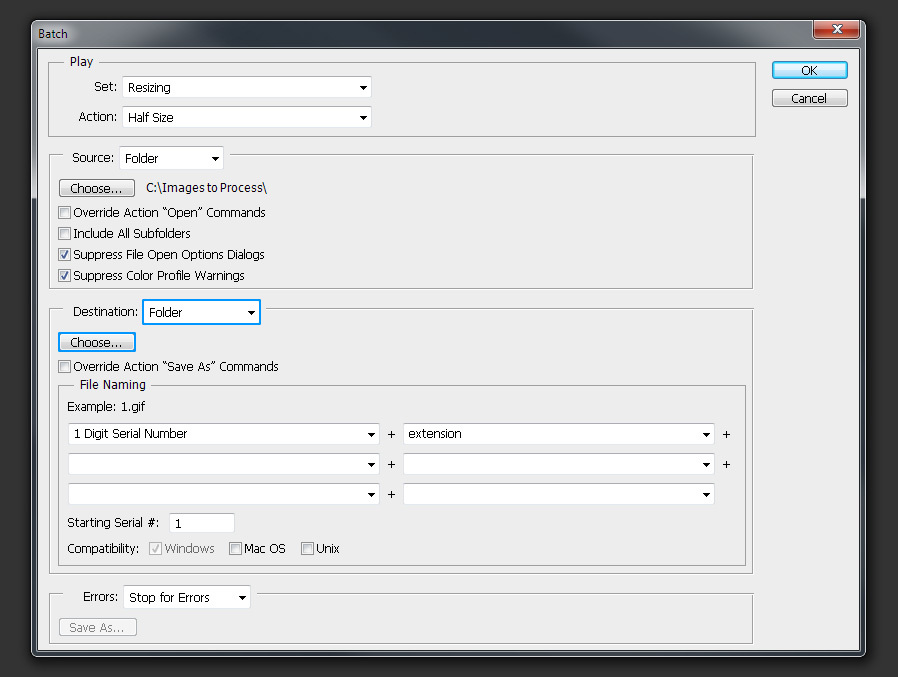
Task: Open the Action dropdown showing Half Size
Action: point(247,117)
